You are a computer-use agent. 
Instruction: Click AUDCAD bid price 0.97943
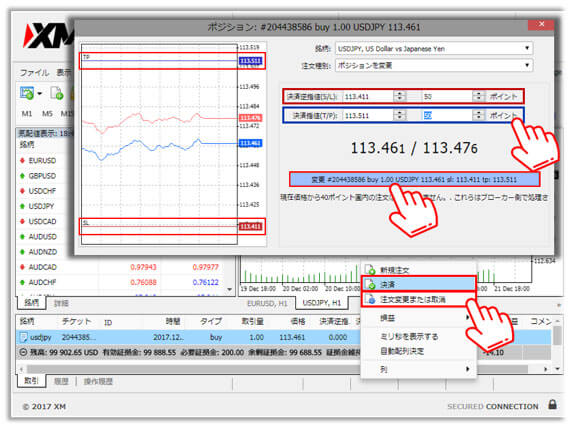(143, 267)
